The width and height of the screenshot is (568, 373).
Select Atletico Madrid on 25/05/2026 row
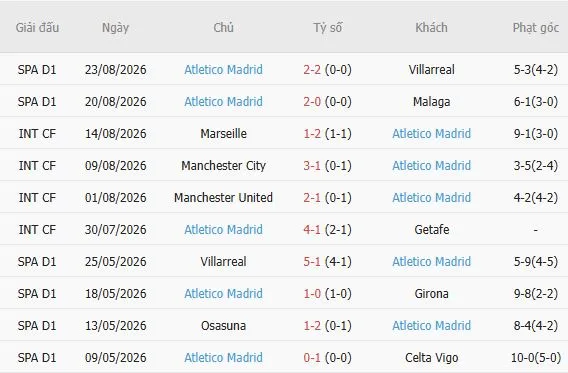[x=431, y=261]
